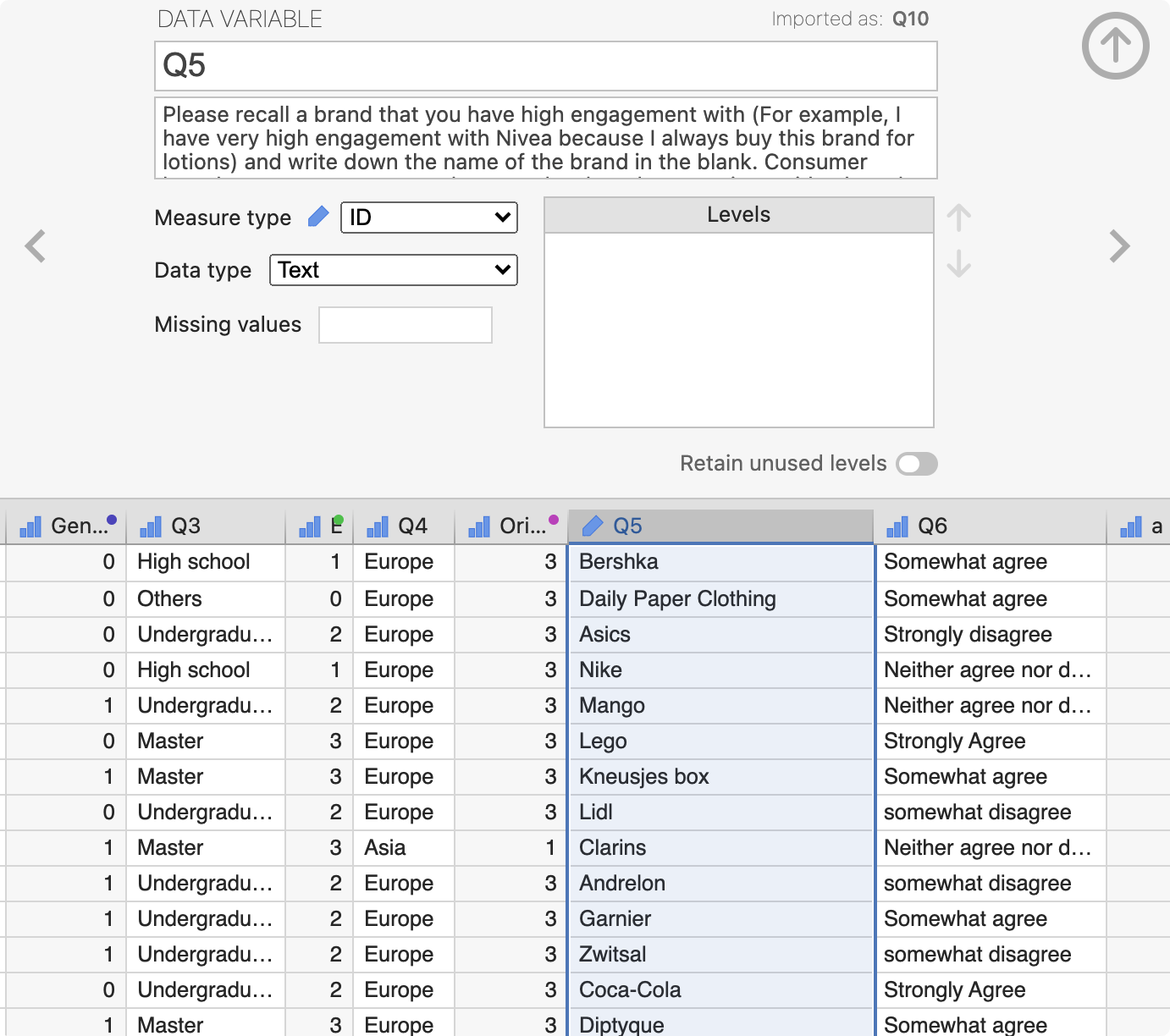The image size is (1170, 1036).
Task: Collapse the variable editor with the up-arrow circle
Action: coord(1115,46)
